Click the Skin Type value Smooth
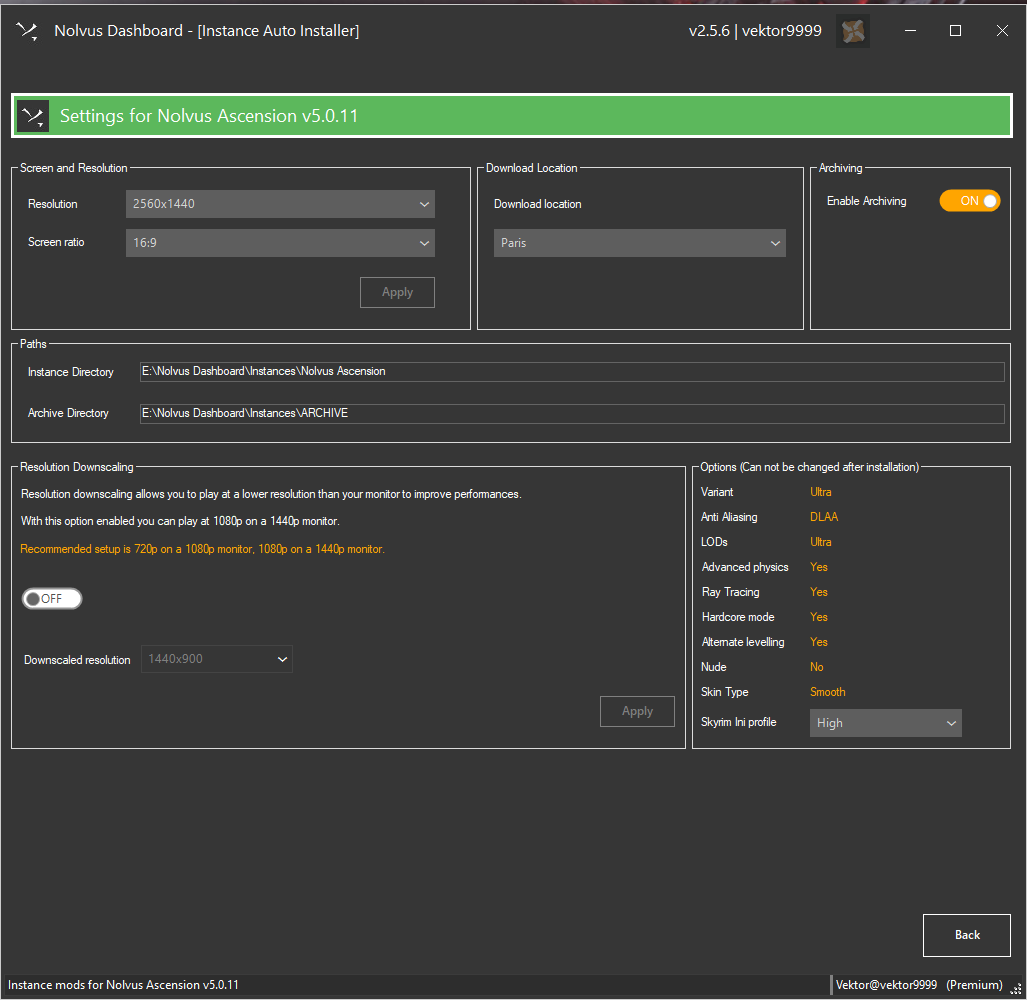 point(828,692)
